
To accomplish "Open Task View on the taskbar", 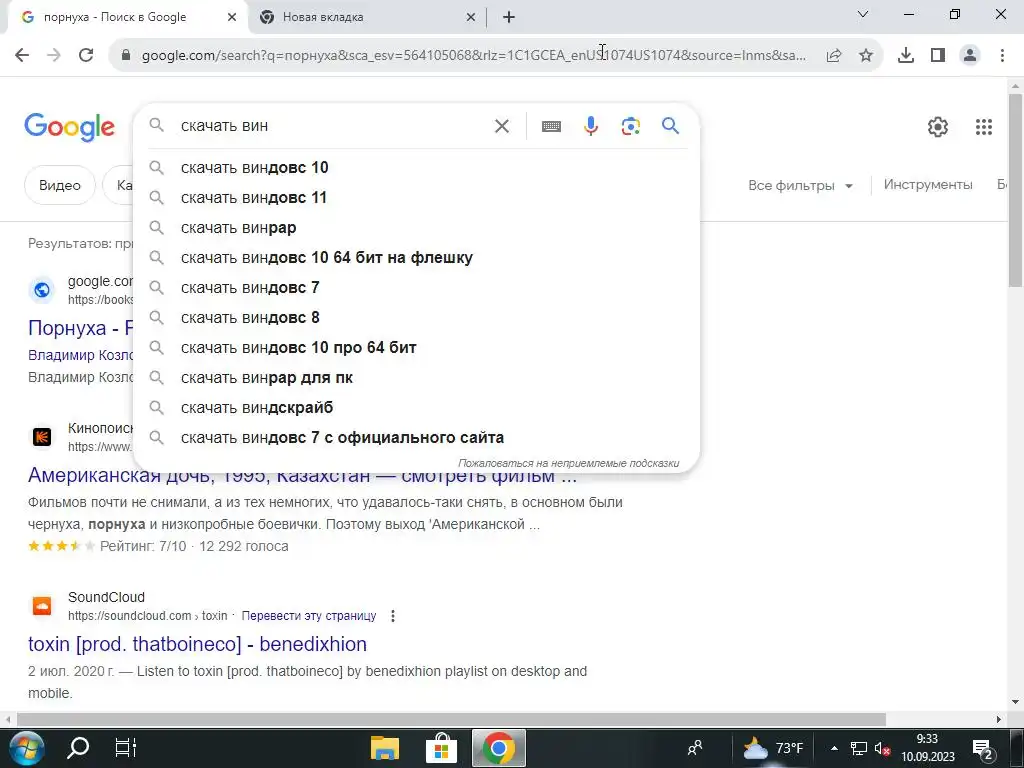I will click(x=125, y=748).
